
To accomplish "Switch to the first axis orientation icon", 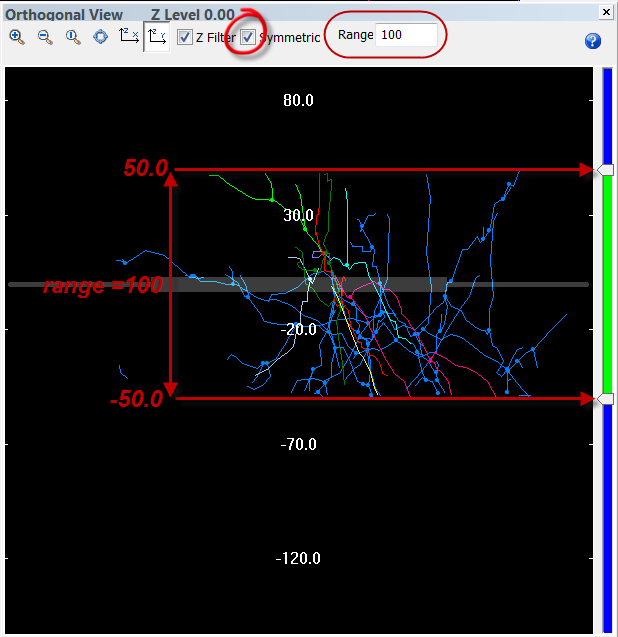I will pyautogui.click(x=129, y=37).
